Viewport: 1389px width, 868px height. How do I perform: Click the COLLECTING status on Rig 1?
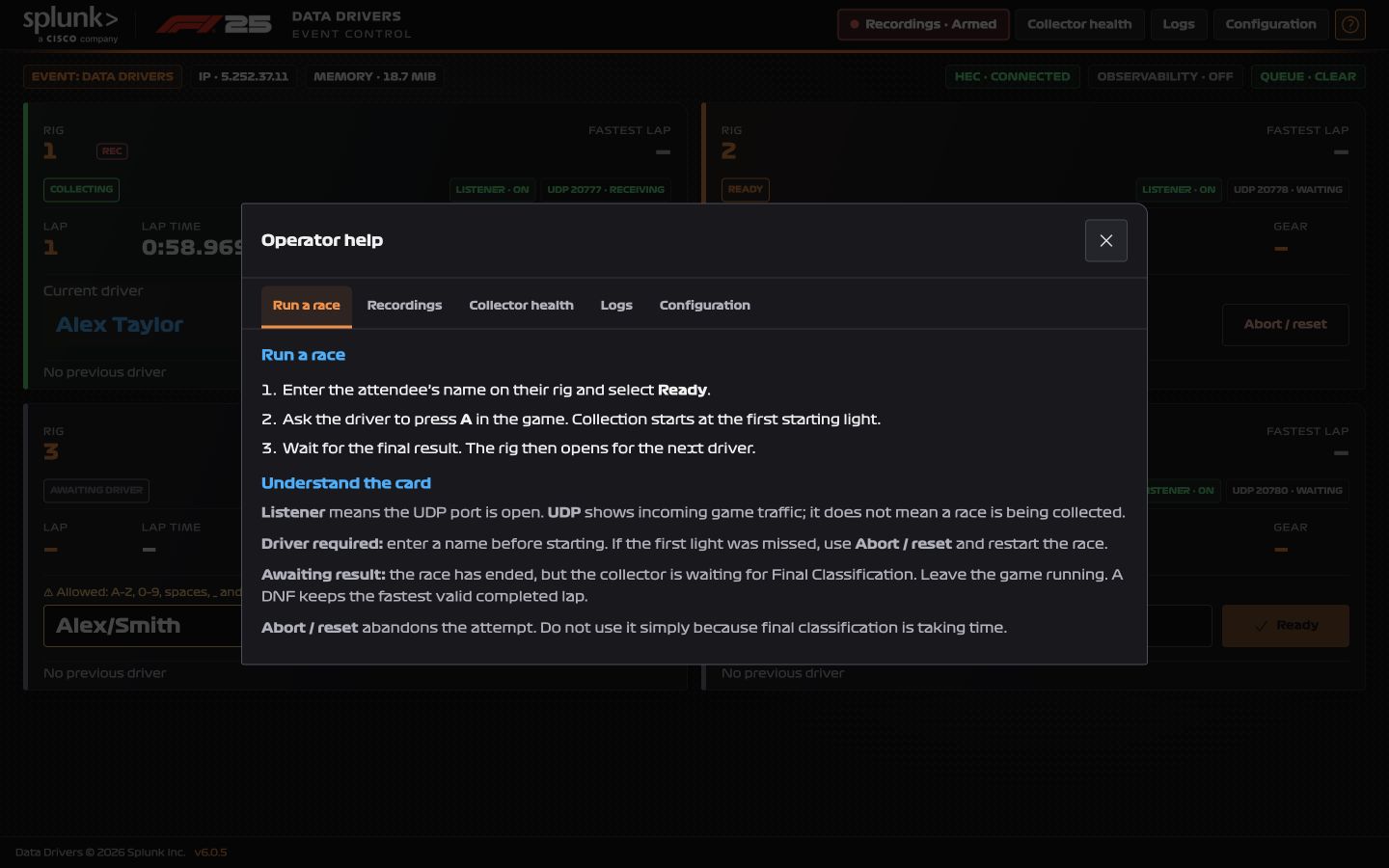[x=81, y=190]
